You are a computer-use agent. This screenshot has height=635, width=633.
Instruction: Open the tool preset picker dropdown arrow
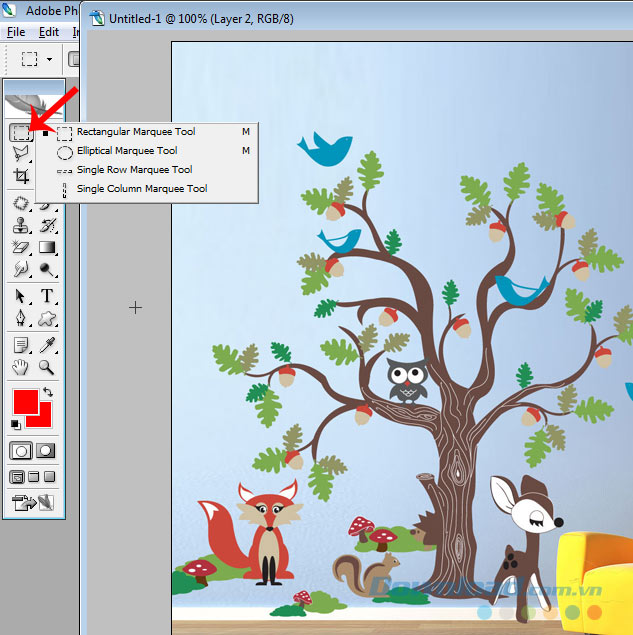[50, 59]
